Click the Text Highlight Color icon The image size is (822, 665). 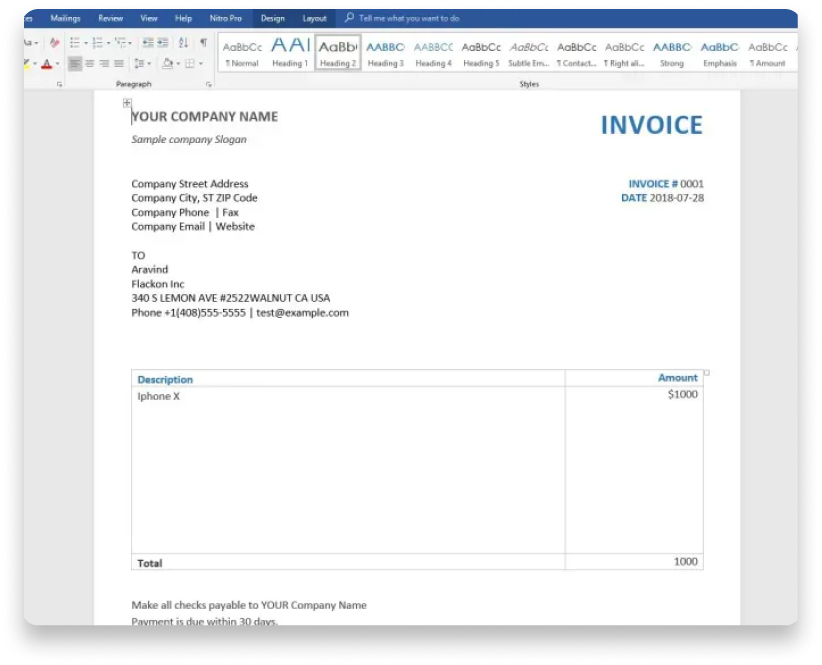tap(27, 62)
